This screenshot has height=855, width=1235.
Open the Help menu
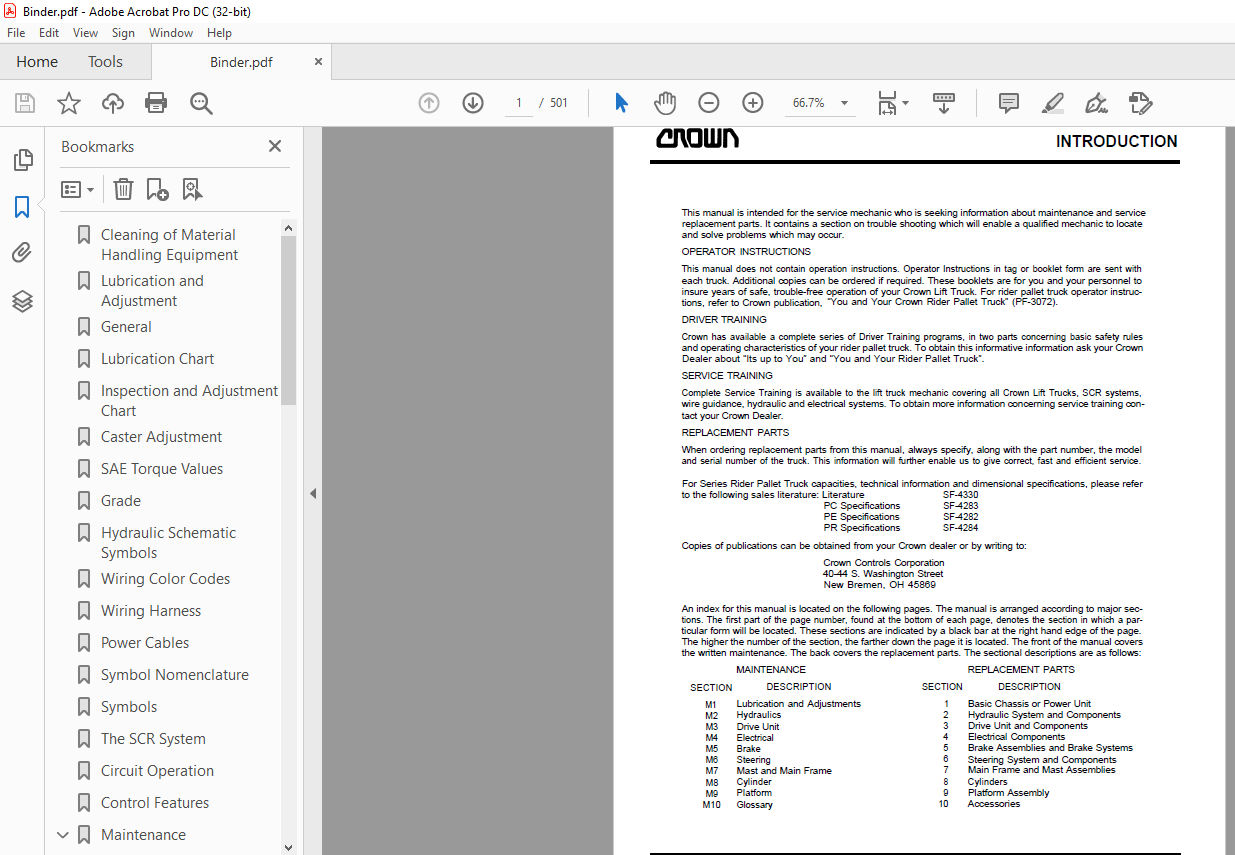coord(219,33)
